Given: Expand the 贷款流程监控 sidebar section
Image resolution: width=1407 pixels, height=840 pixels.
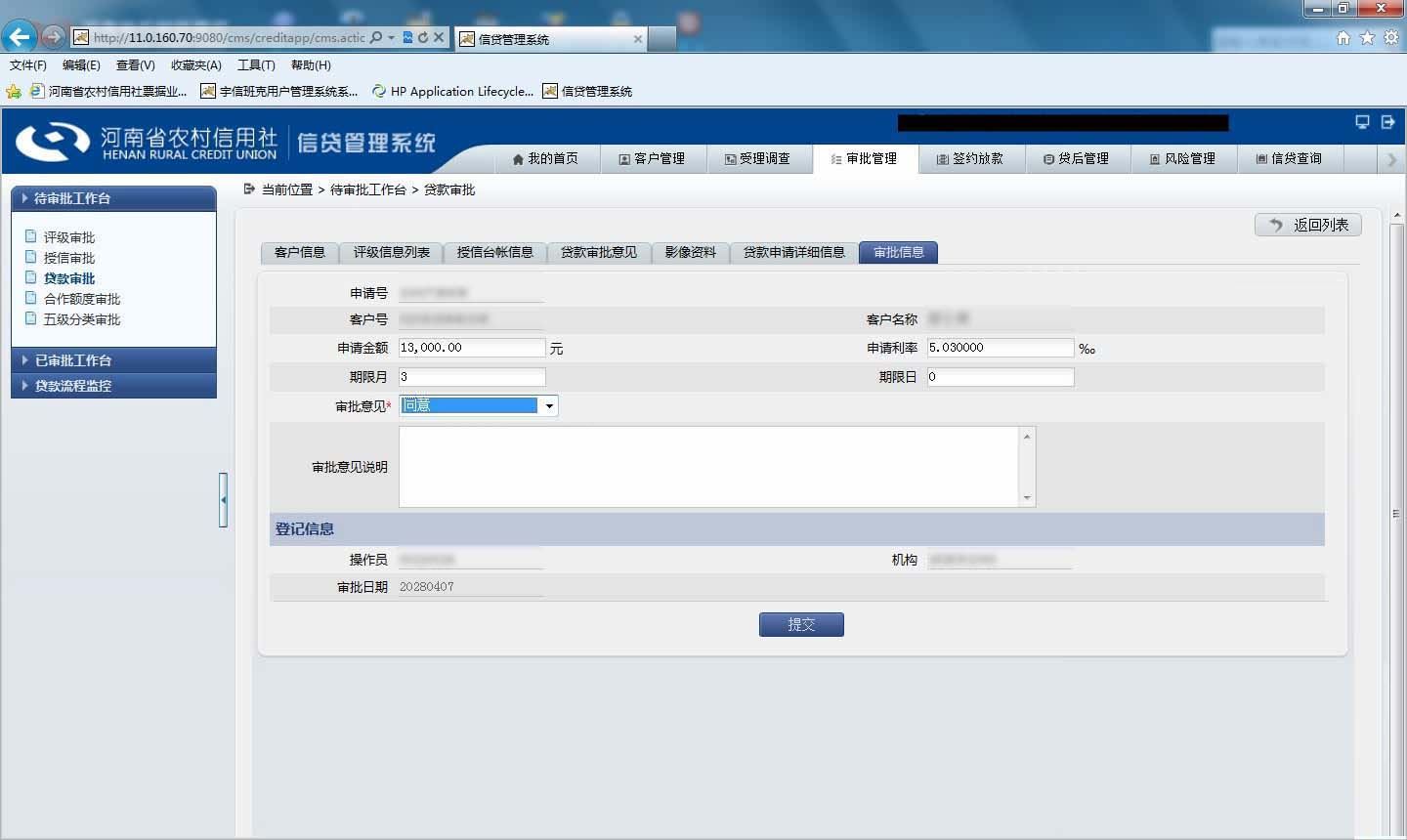Looking at the screenshot, I should [113, 386].
